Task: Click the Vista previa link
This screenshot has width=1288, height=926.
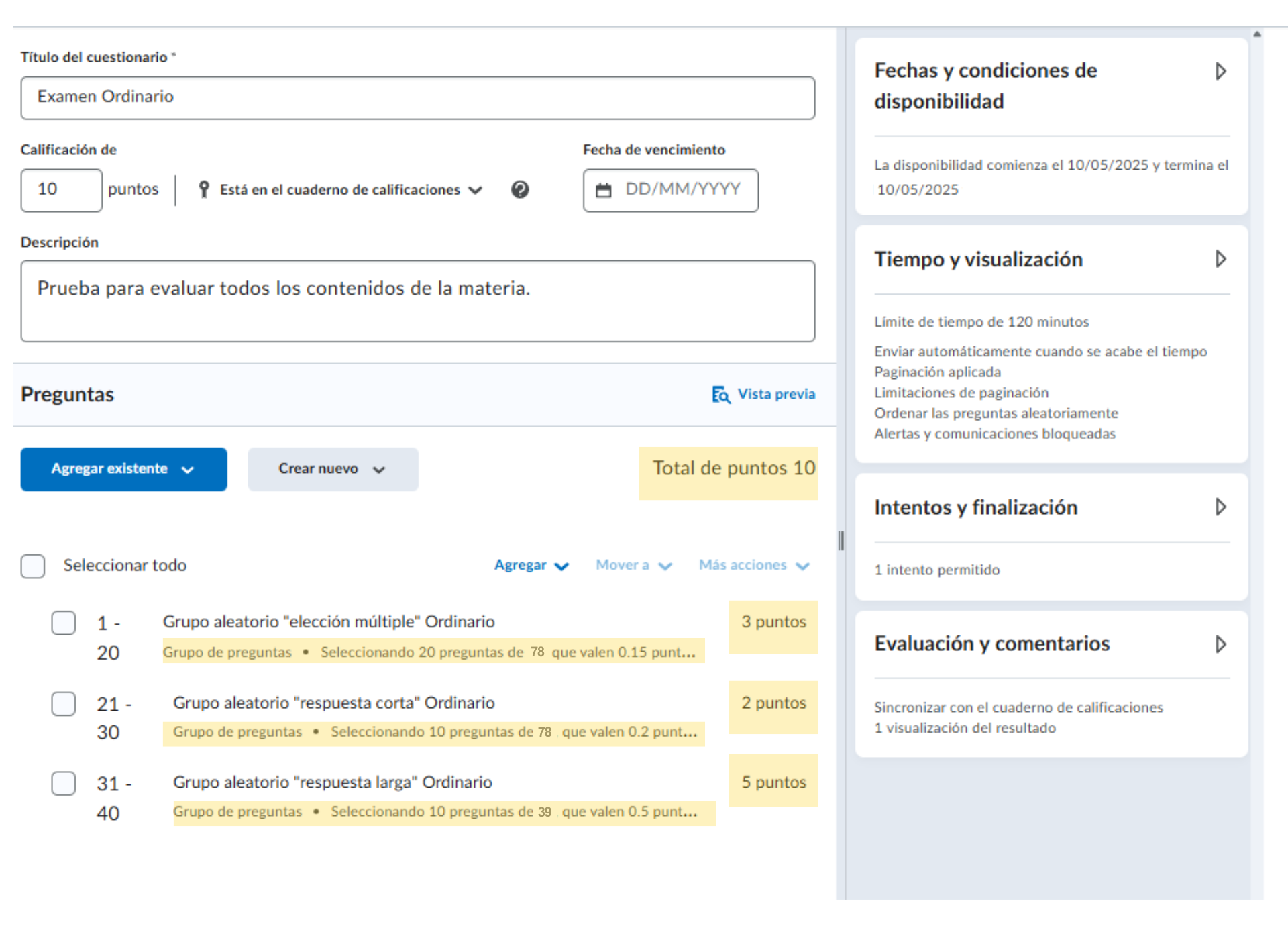Action: tap(776, 394)
